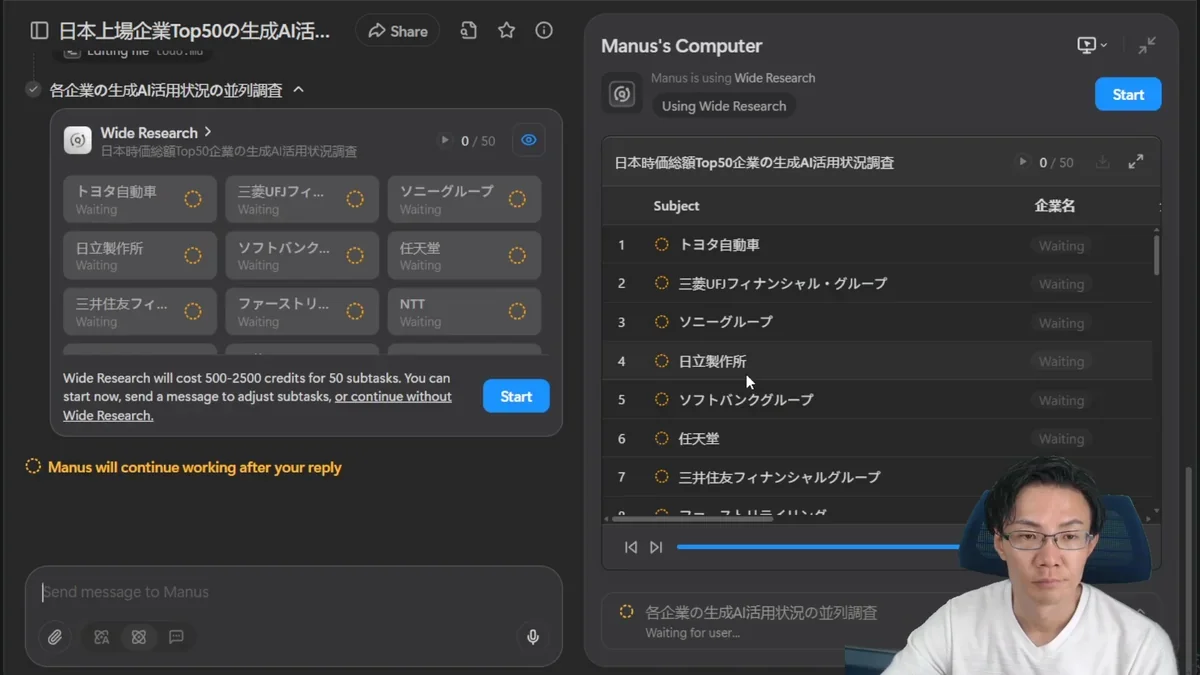The width and height of the screenshot is (1200, 675).
Task: Collapse the Manus's Computer panel
Action: pos(1147,45)
